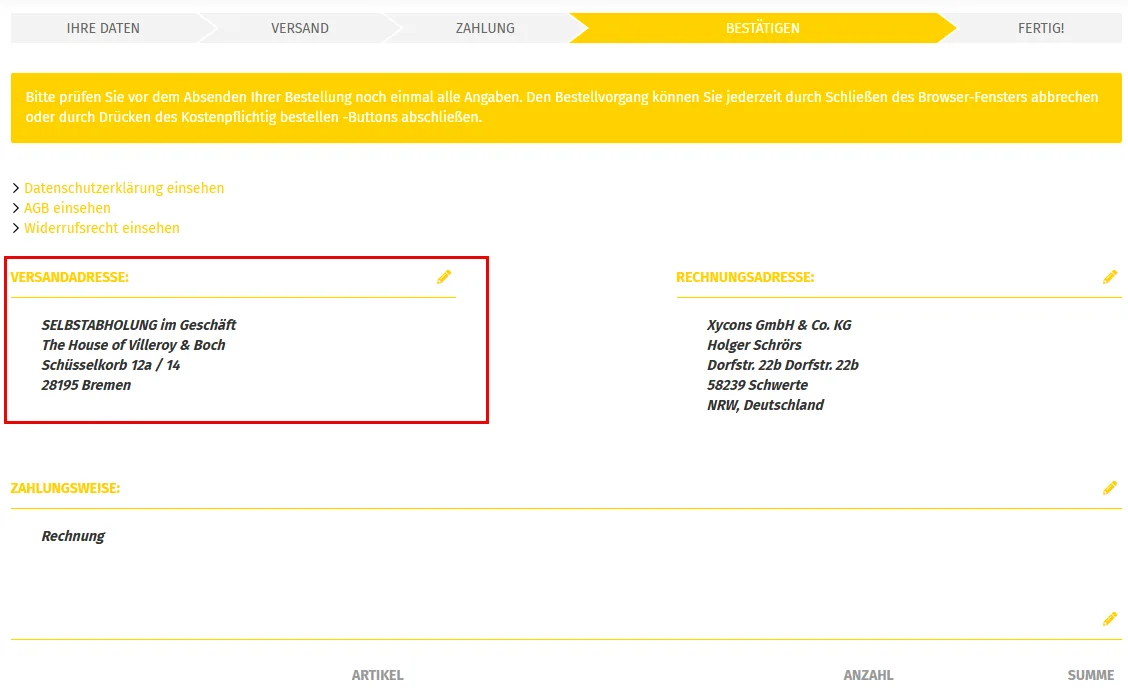Select the BESTÄTIGEN step
1128x691 pixels.
pos(763,28)
